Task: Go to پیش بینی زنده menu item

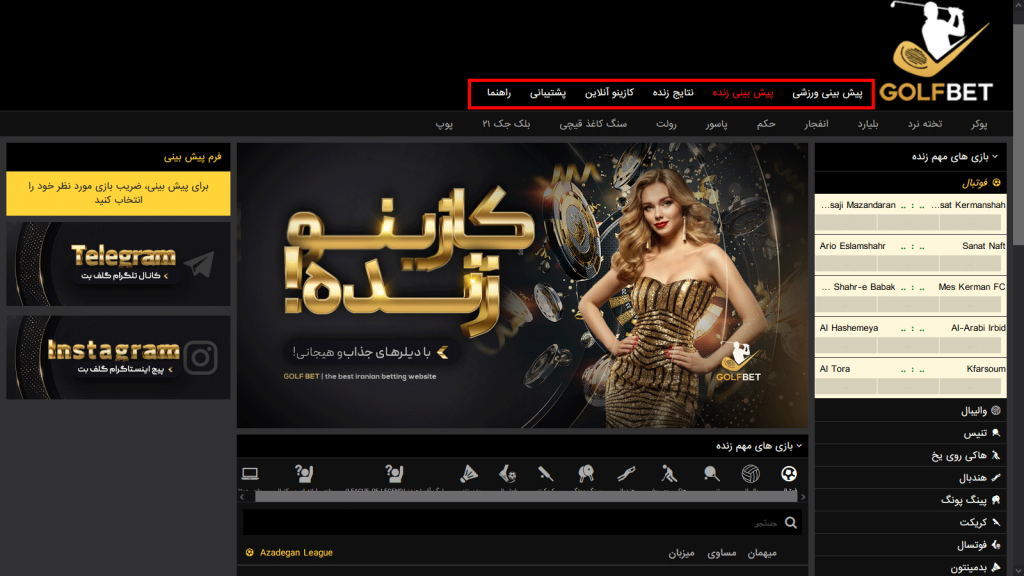Action: pos(743,93)
